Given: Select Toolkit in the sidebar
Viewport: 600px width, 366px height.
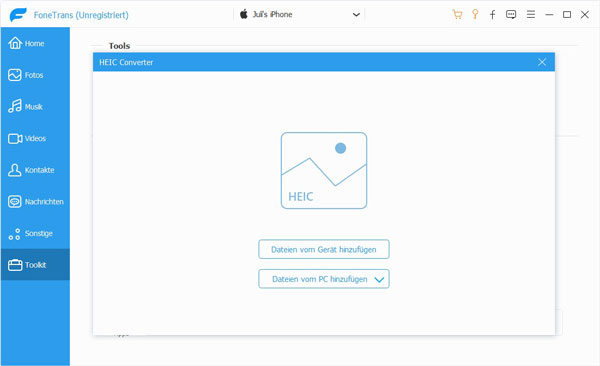Looking at the screenshot, I should pos(35,265).
